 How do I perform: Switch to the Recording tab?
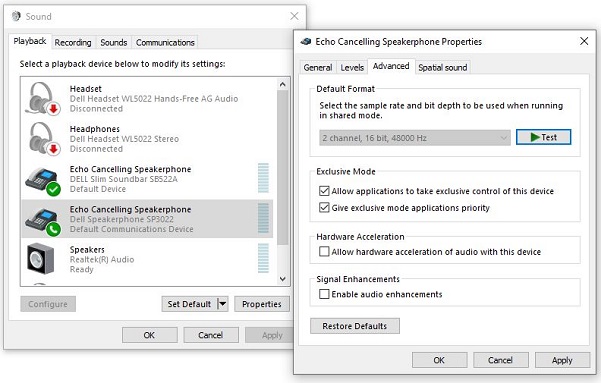tap(73, 43)
